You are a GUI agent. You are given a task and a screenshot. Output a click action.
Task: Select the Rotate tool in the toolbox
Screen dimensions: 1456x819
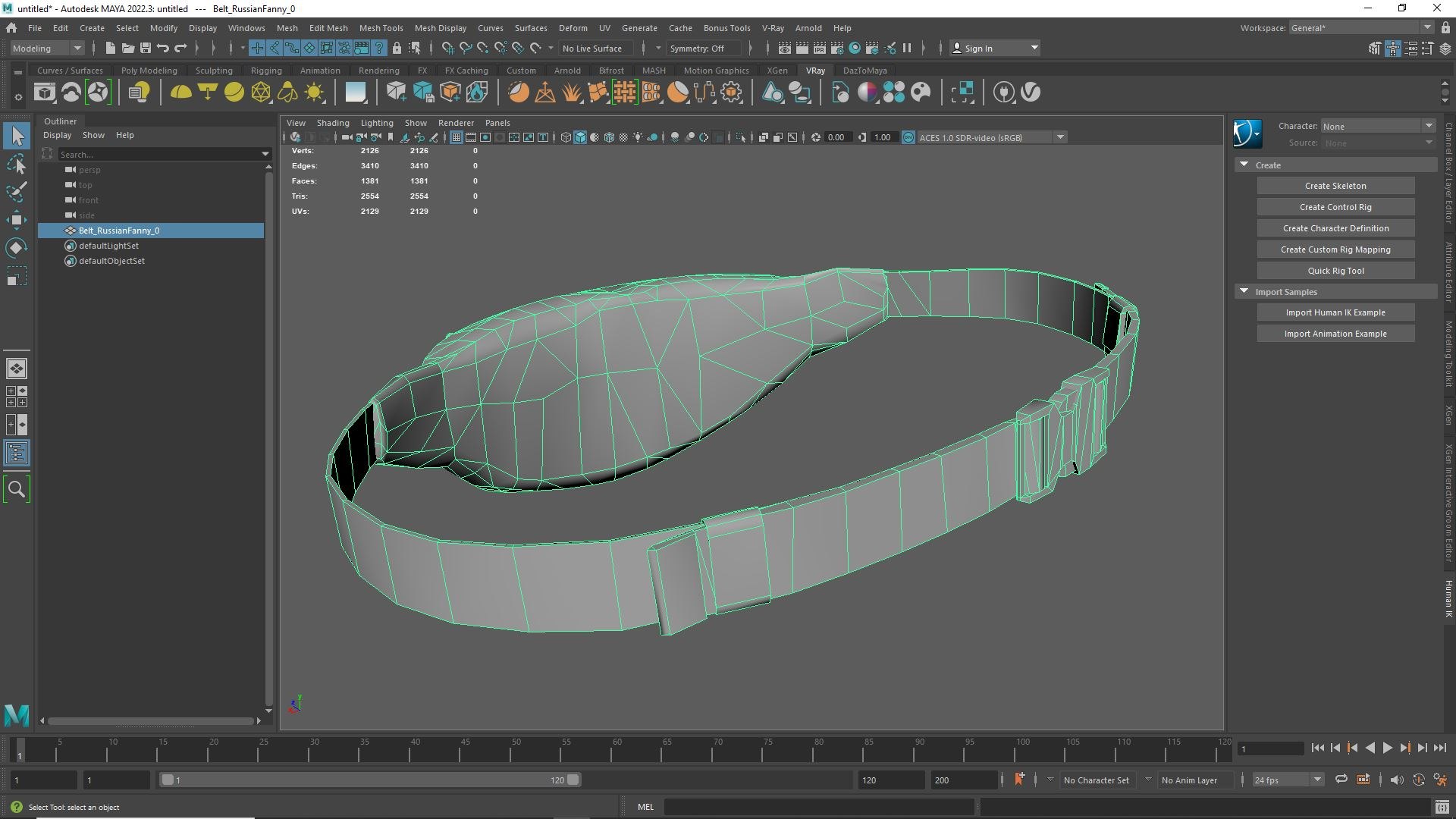(x=17, y=248)
